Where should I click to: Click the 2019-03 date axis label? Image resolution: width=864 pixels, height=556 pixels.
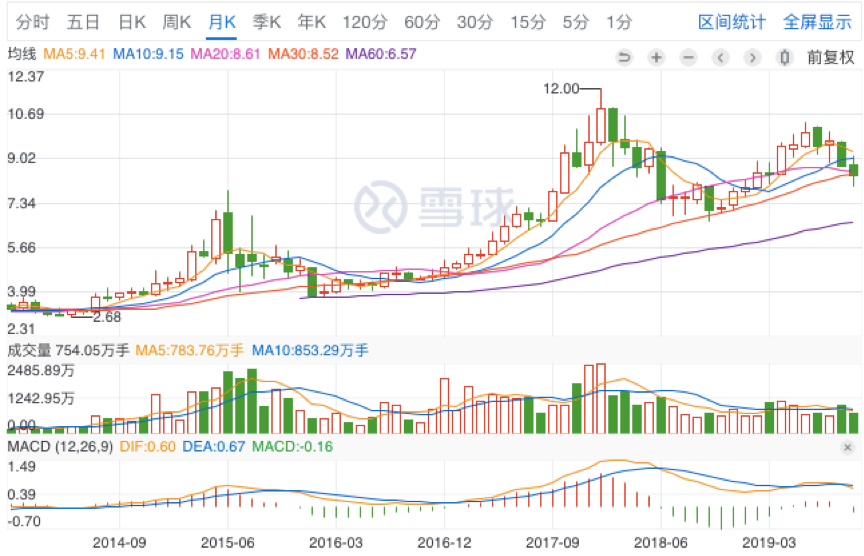click(x=769, y=543)
